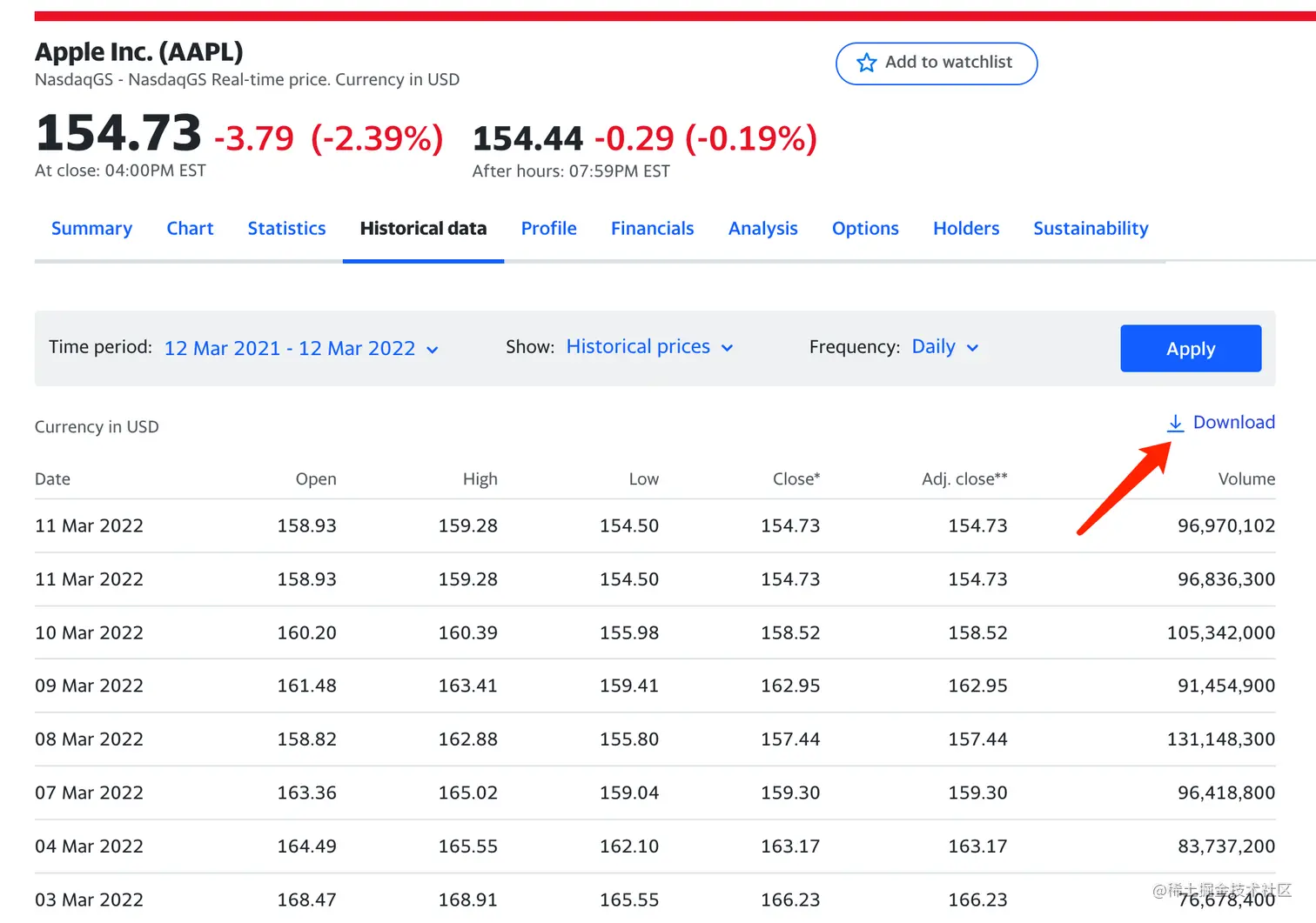Screen dimensions: 1316x923
Task: Click the large 154.73 closing price
Action: 118,133
